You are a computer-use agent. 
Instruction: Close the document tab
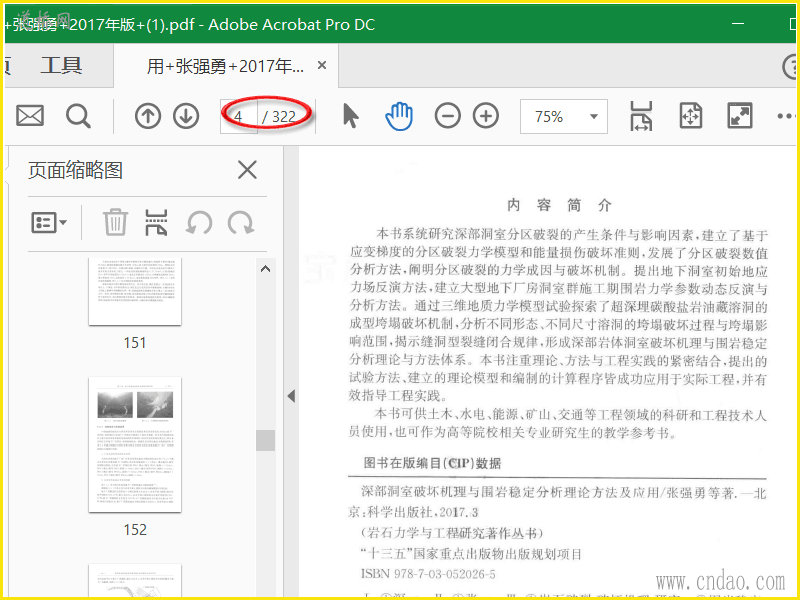(x=322, y=65)
